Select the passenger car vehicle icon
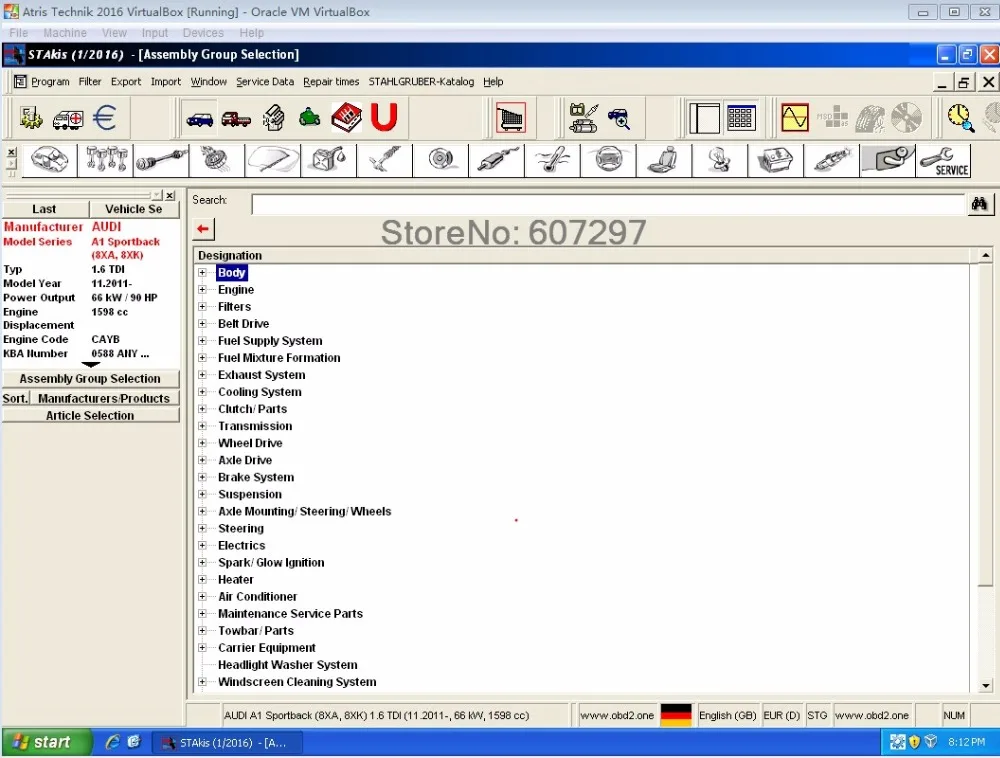Image resolution: width=1000 pixels, height=758 pixels. pyautogui.click(x=200, y=118)
